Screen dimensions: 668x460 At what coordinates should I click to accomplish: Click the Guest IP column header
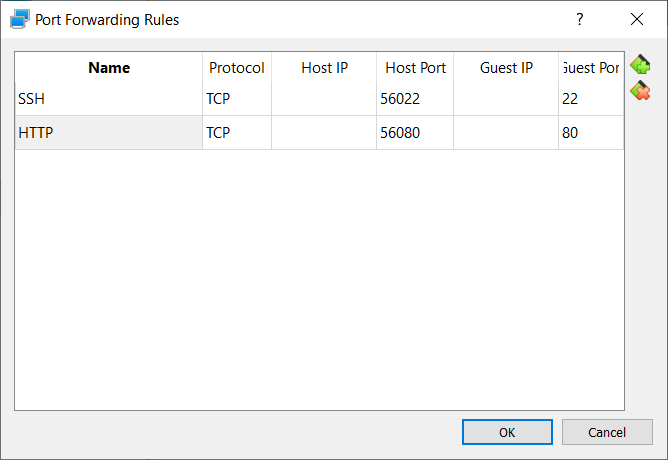[506, 68]
